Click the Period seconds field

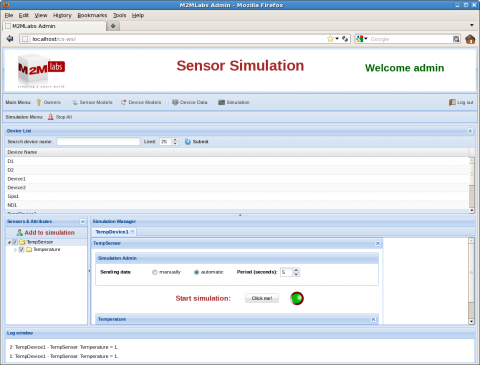pos(286,272)
